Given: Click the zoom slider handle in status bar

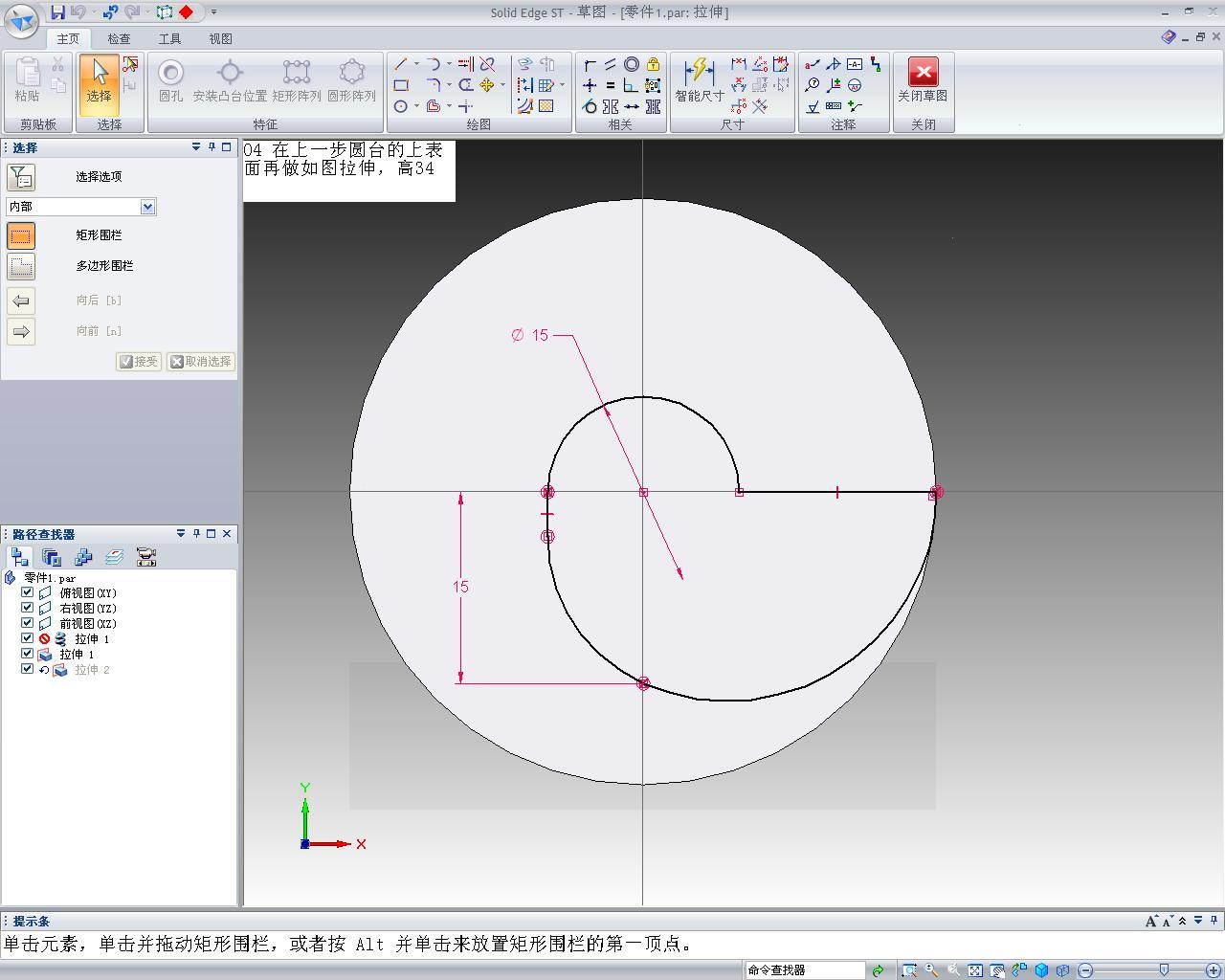Looking at the screenshot, I should [x=1164, y=970].
